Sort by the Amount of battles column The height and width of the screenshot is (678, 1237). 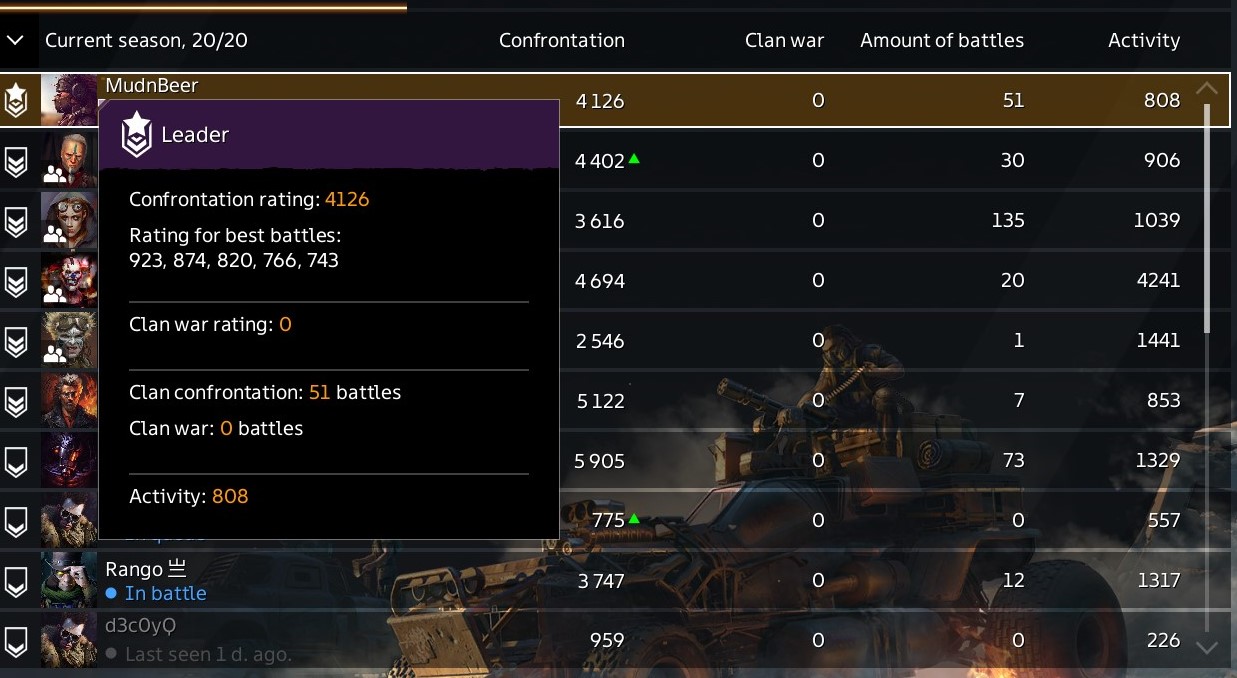(941, 40)
